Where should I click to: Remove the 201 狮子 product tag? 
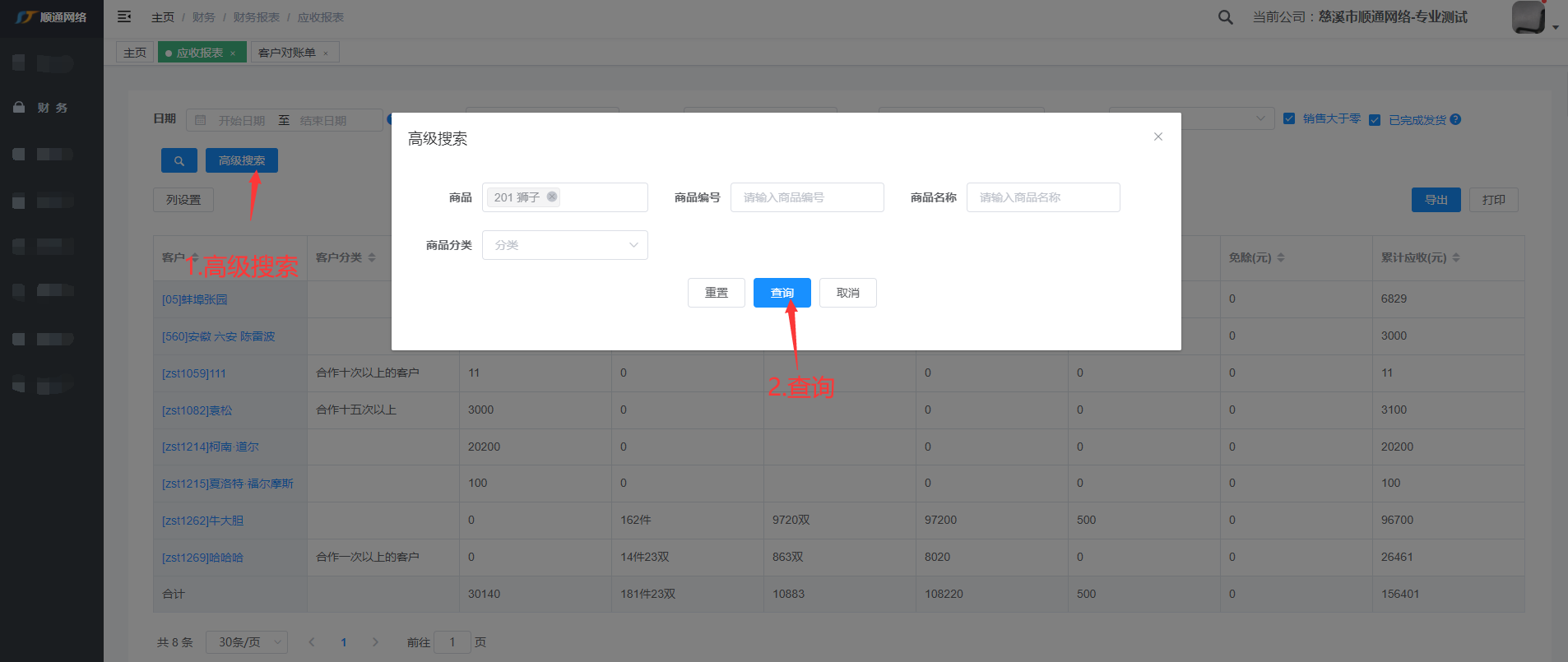click(552, 197)
